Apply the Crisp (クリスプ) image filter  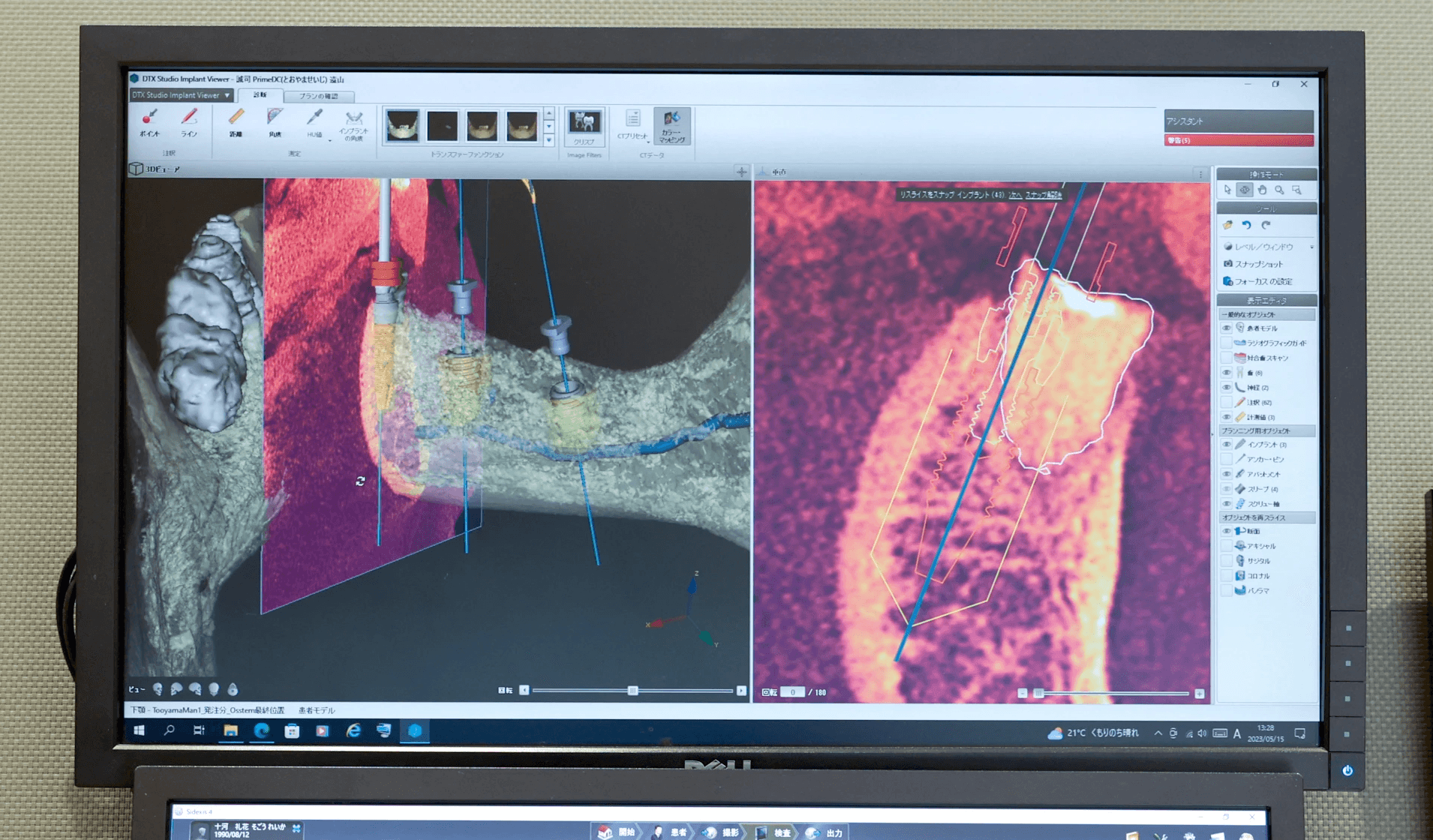tap(584, 126)
